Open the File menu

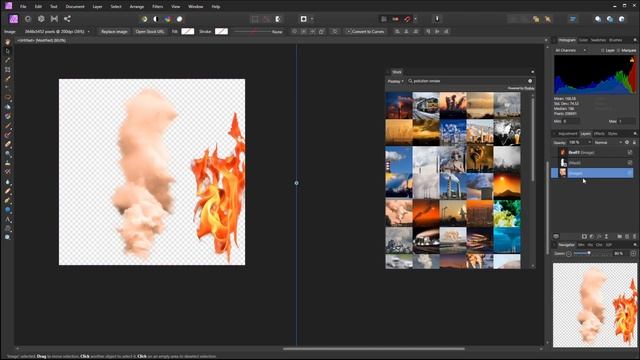(23, 7)
